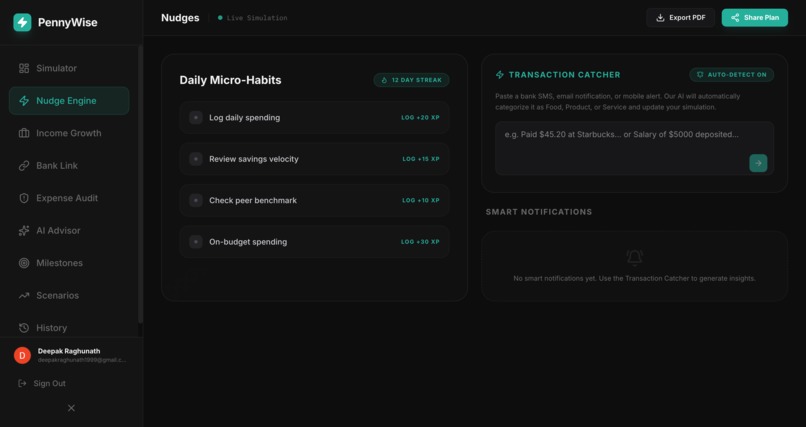View History in the sidebar
Image resolution: width=806 pixels, height=427 pixels.
pyautogui.click(x=69, y=328)
